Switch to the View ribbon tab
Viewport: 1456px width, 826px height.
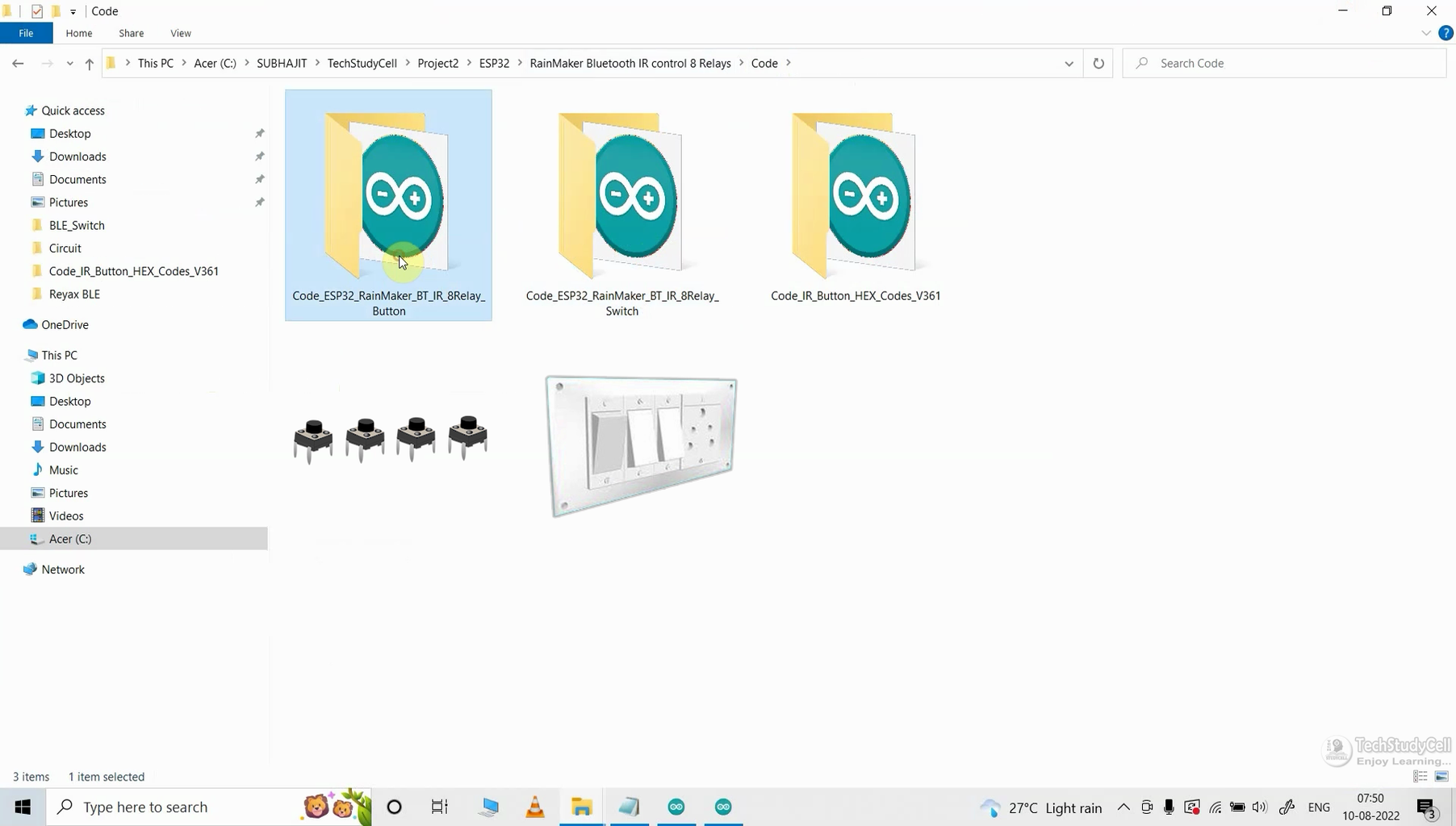click(181, 33)
